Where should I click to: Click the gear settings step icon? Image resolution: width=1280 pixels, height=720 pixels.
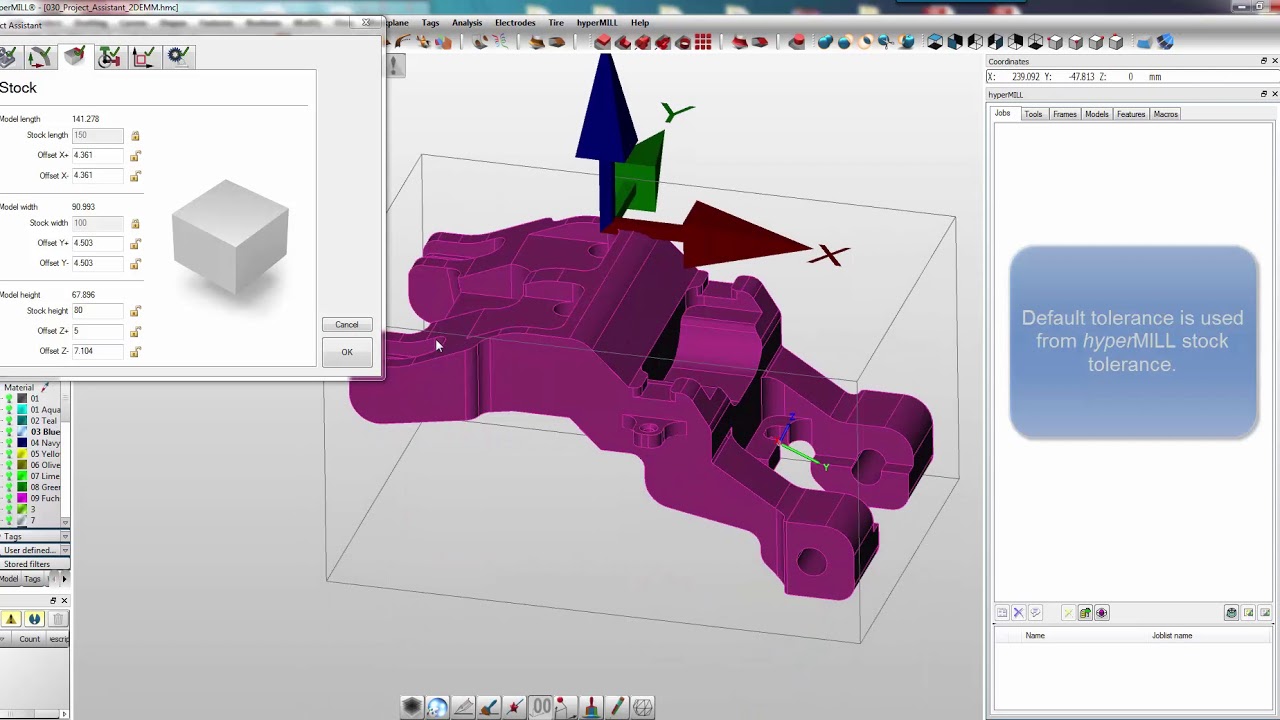pos(177,57)
